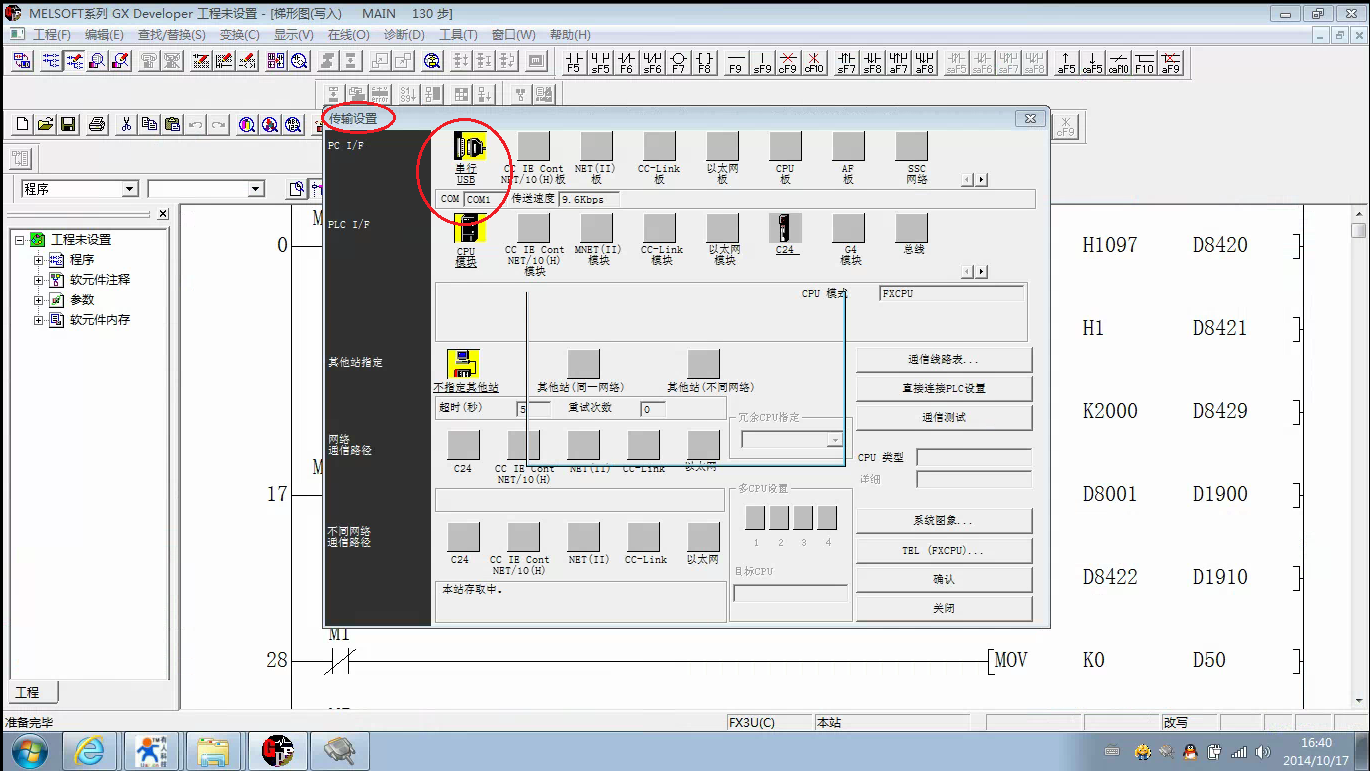Click the COM1 port field
This screenshot has width=1370, height=771.
(484, 199)
